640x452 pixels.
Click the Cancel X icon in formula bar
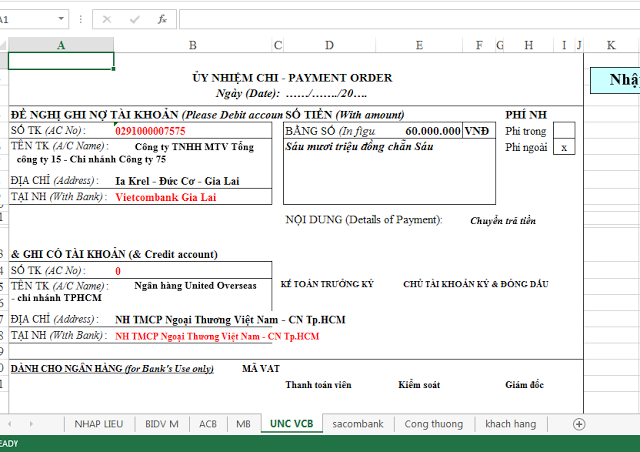107,19
